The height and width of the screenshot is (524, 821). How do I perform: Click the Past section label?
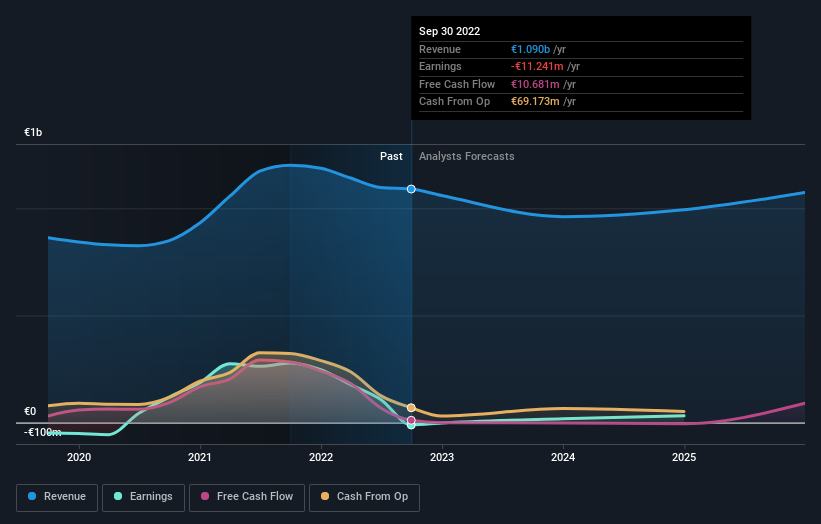[x=391, y=157]
